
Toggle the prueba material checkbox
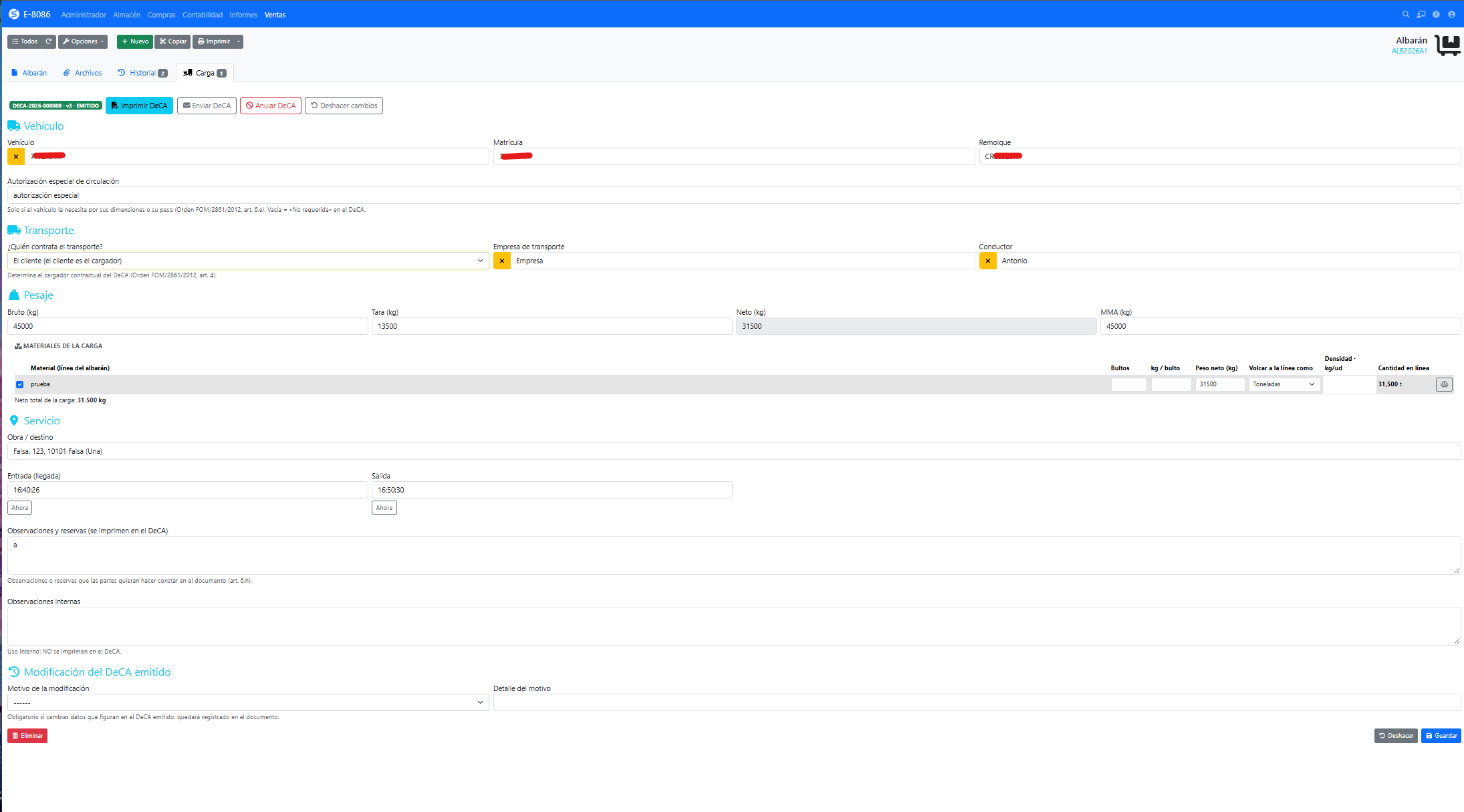20,384
